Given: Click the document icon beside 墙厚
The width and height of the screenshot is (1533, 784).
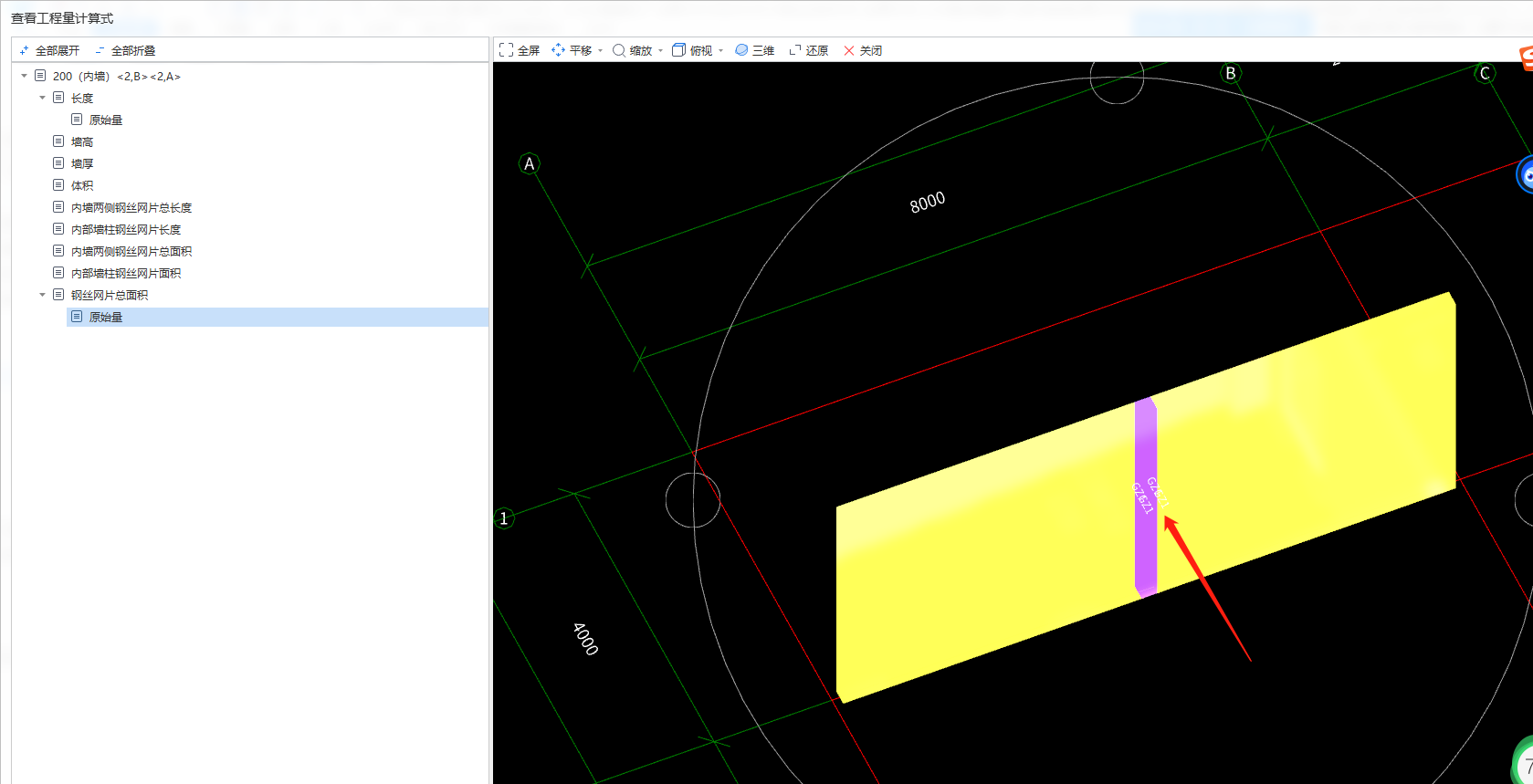Looking at the screenshot, I should 58,163.
